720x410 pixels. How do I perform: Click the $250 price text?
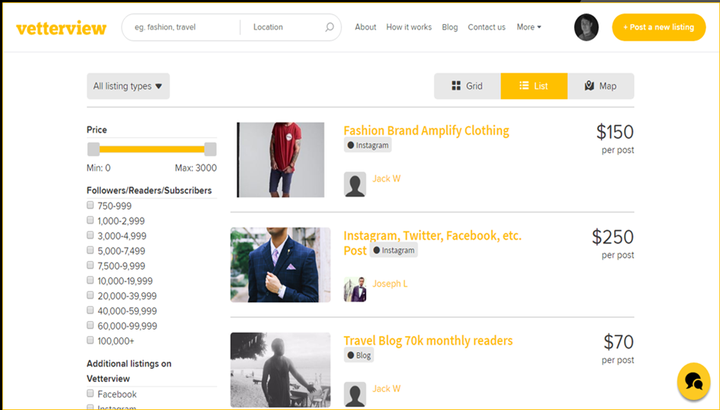coord(613,237)
